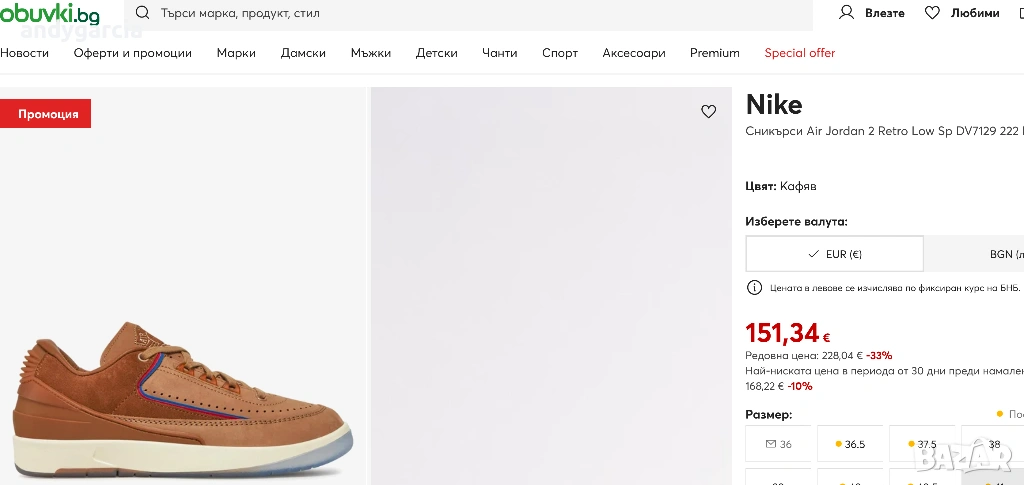Viewport: 1024px width, 485px height.
Task: Expand the Марки menu
Action: [x=236, y=53]
